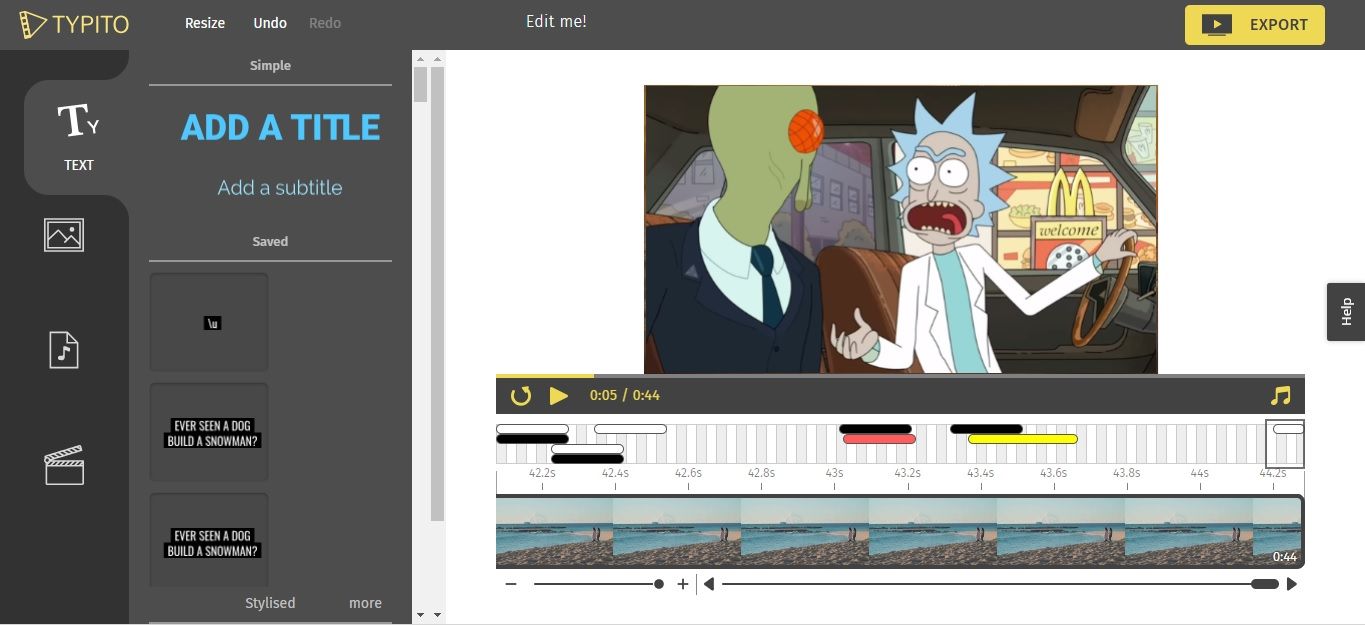Click the yellow playback progress bar

click(545, 376)
